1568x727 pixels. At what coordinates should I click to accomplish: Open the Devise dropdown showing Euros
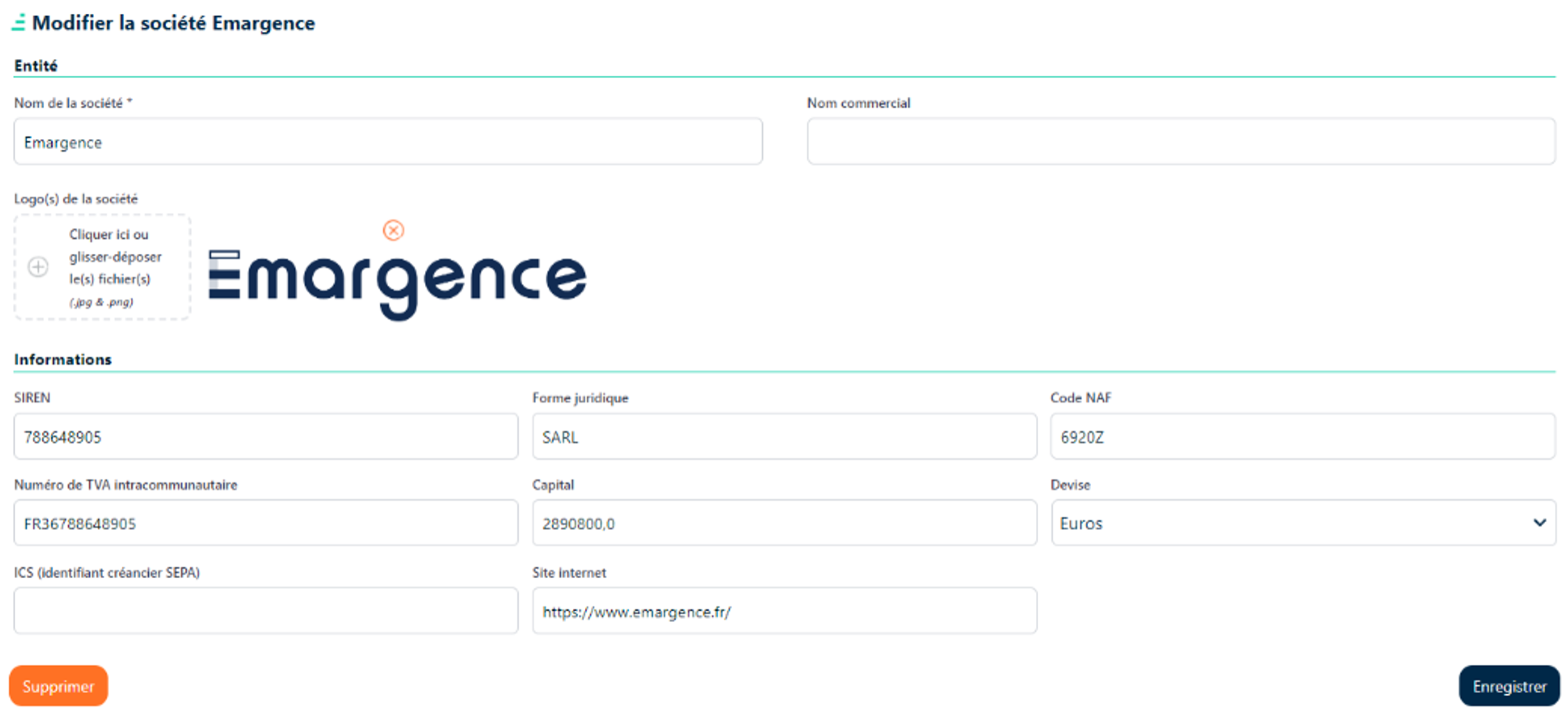pyautogui.click(x=1303, y=522)
